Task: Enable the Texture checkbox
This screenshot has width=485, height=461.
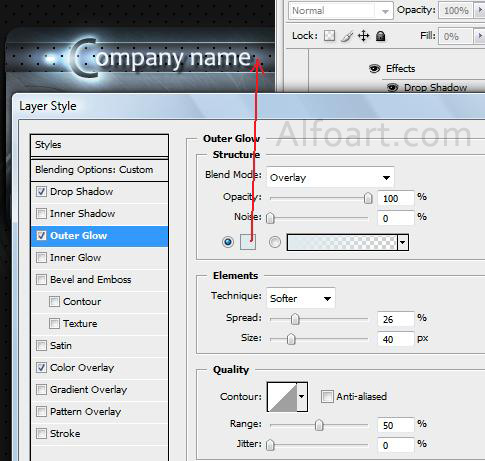Action: point(54,324)
